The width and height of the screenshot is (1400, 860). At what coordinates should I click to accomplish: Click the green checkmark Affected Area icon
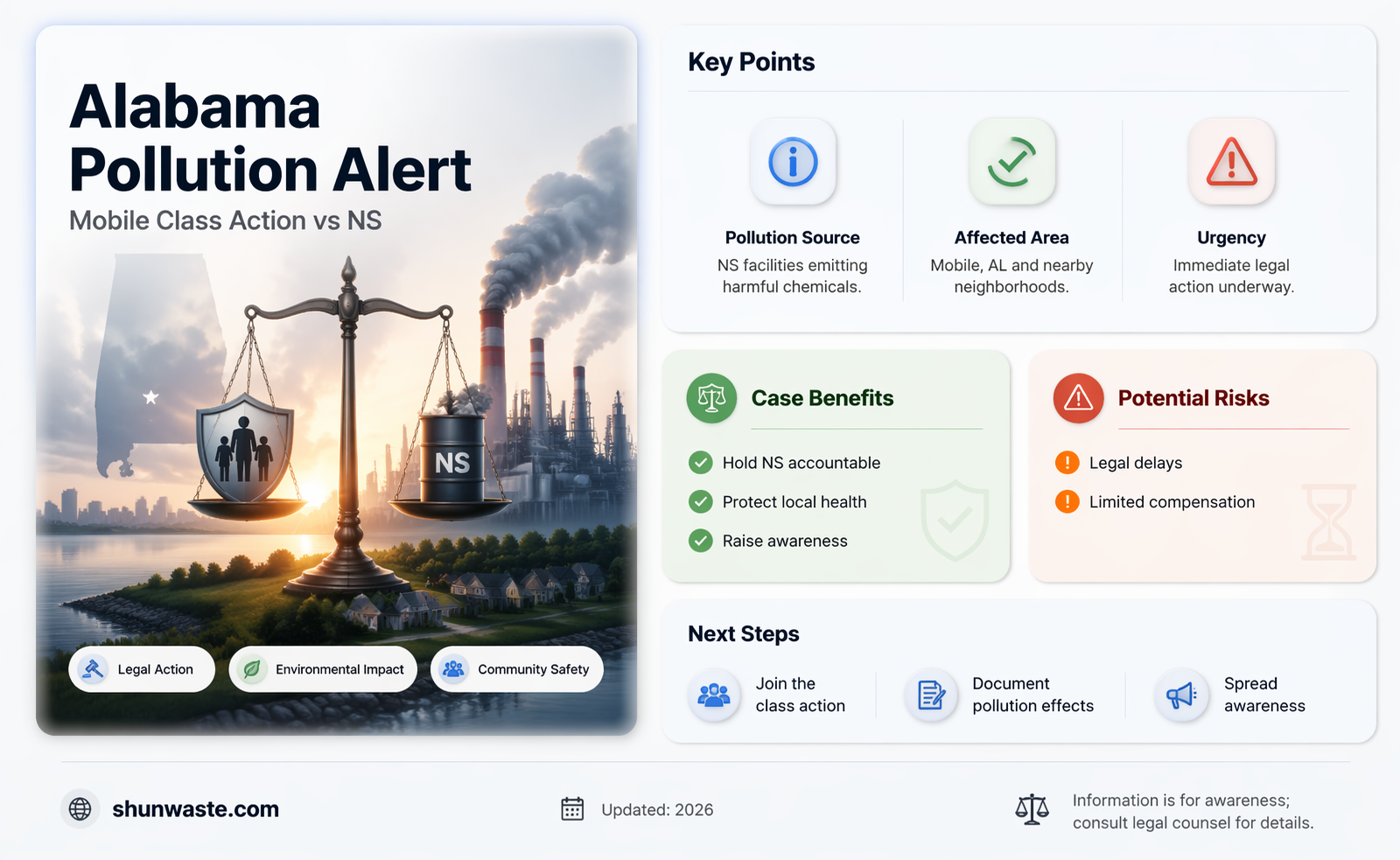1011,162
